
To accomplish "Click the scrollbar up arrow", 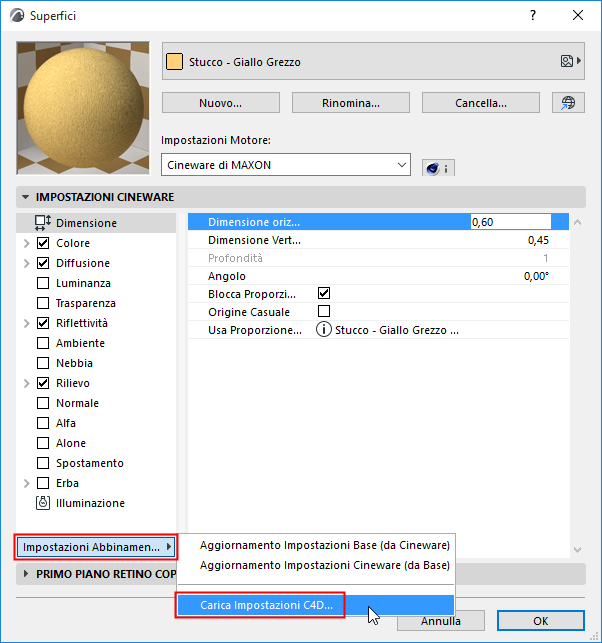I will click(x=577, y=222).
